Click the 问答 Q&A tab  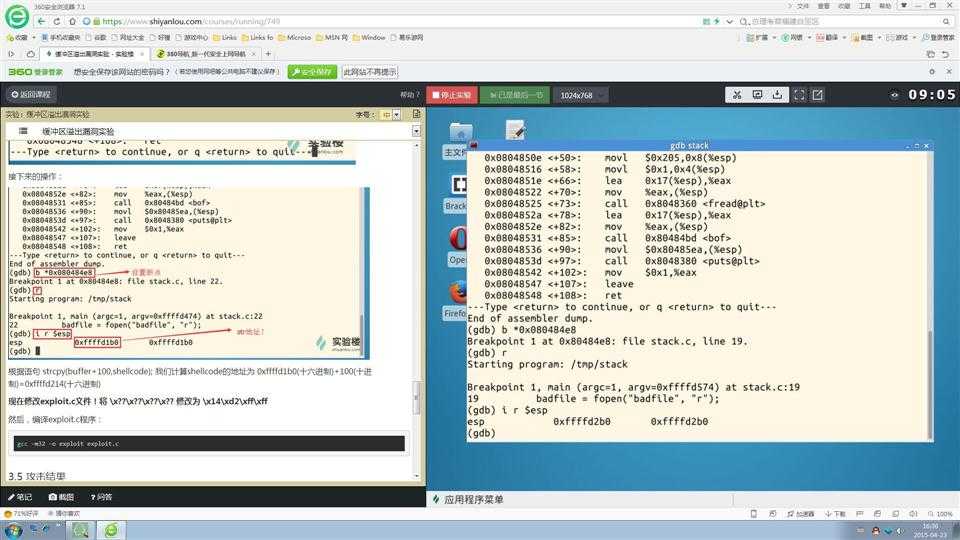click(x=102, y=497)
